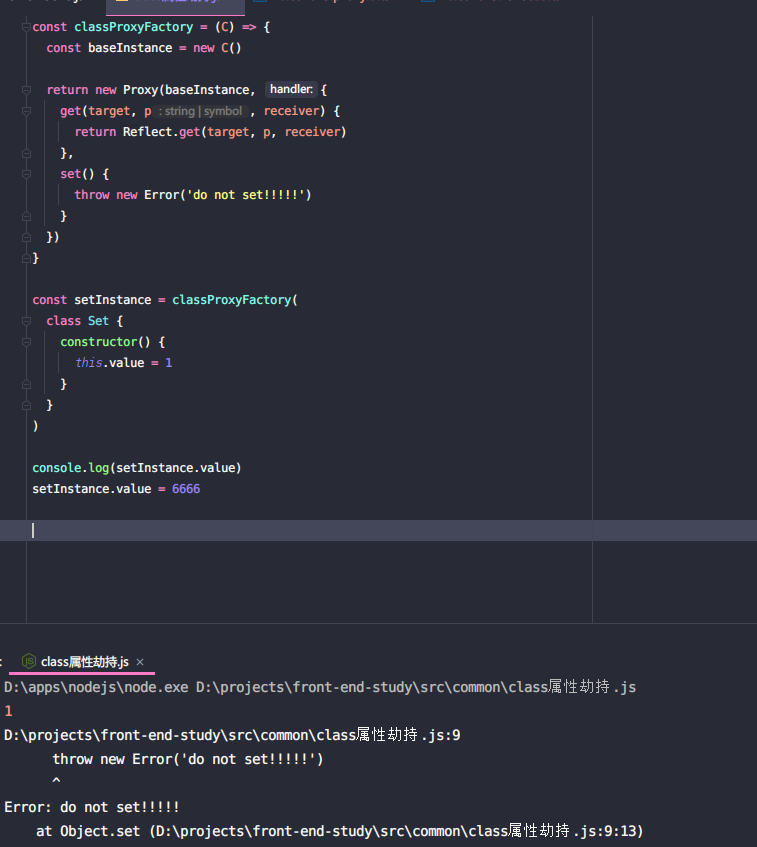Collapse the 'class Set' declaration fold marker
The height and width of the screenshot is (847, 757).
[26, 321]
